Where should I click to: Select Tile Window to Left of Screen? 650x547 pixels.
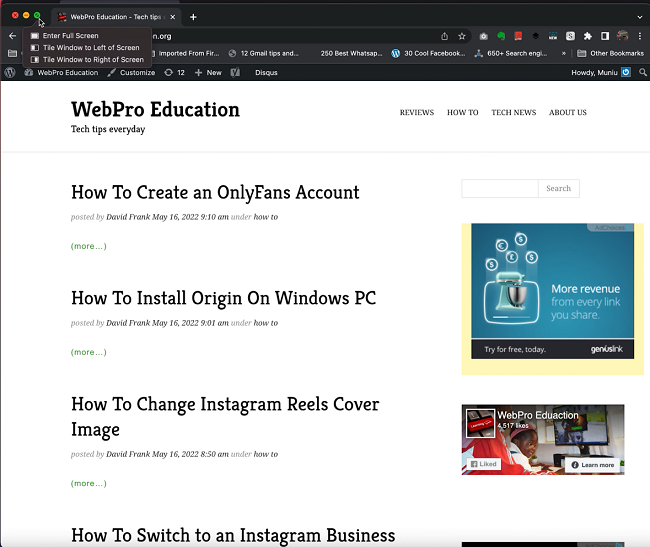[85, 48]
